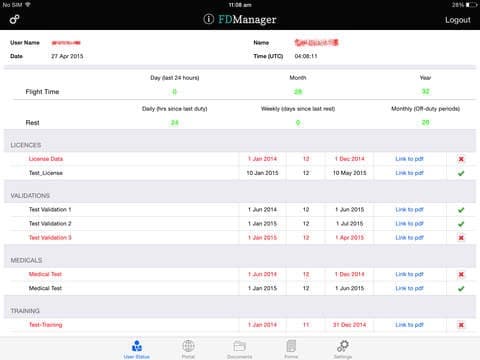This screenshot has height=360, width=480.
Task: Open Link to pdf for Test Validation 3
Action: [x=409, y=238]
